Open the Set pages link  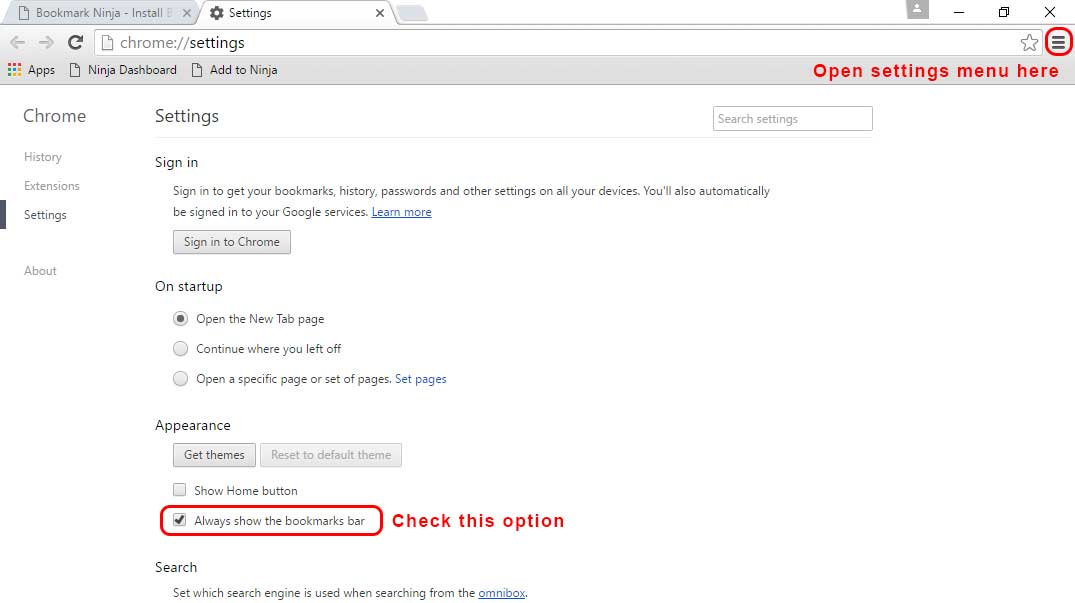(x=420, y=379)
